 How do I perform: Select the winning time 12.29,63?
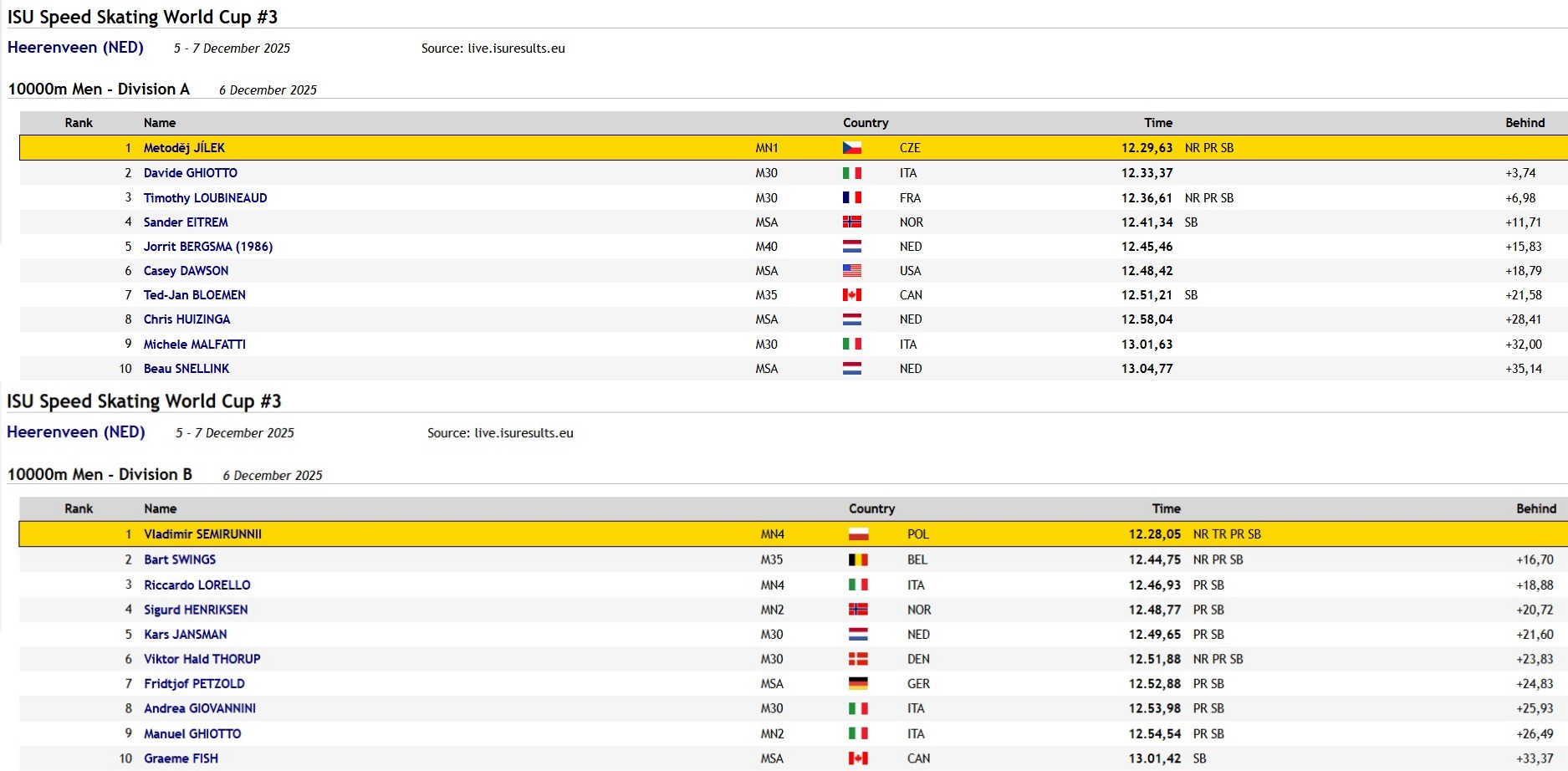(1147, 148)
